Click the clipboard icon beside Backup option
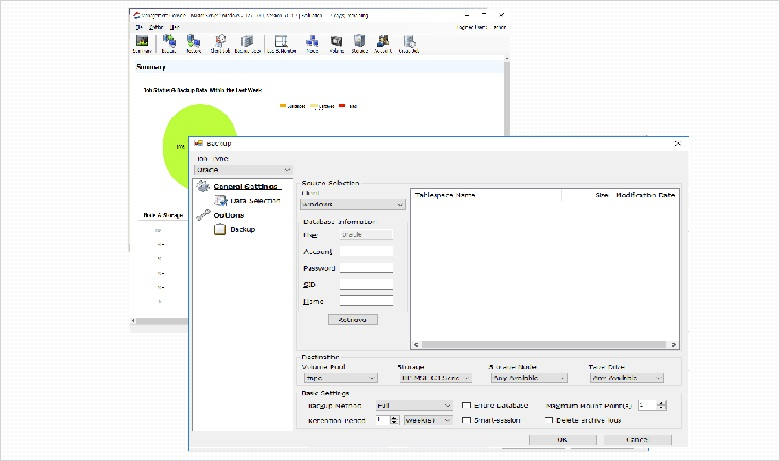The width and height of the screenshot is (780, 461). (x=220, y=229)
